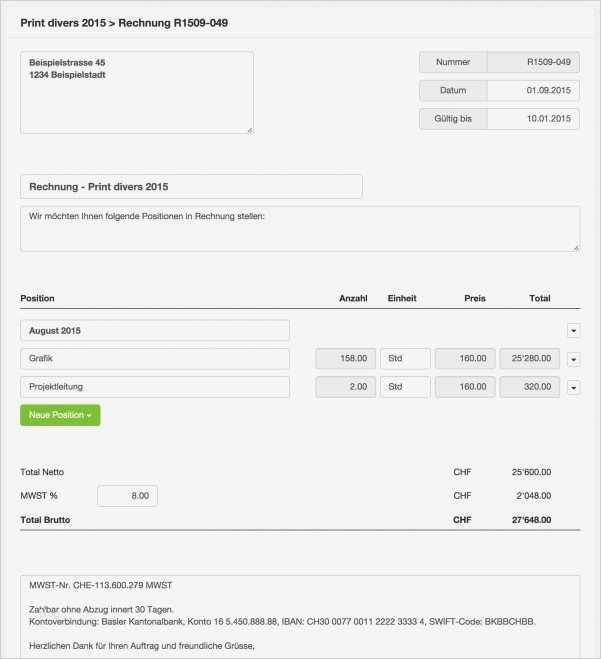Image resolution: width=601 pixels, height=659 pixels.
Task: Click the Grafik position name field
Action: click(x=155, y=359)
